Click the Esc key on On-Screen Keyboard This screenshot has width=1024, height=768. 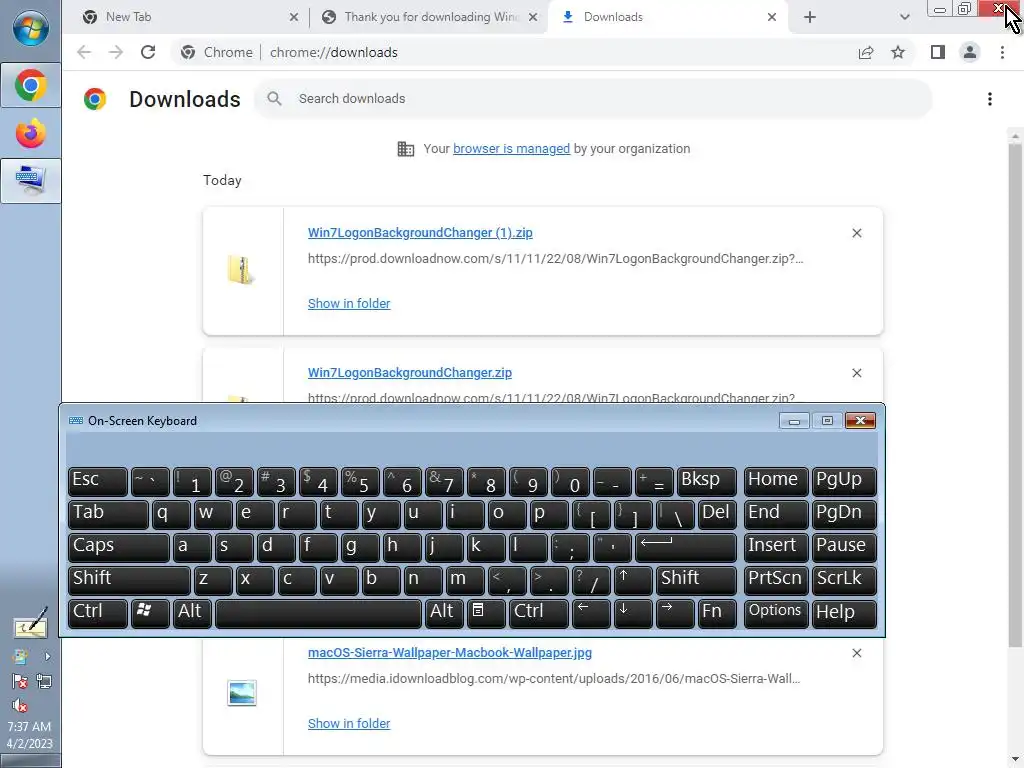point(98,481)
